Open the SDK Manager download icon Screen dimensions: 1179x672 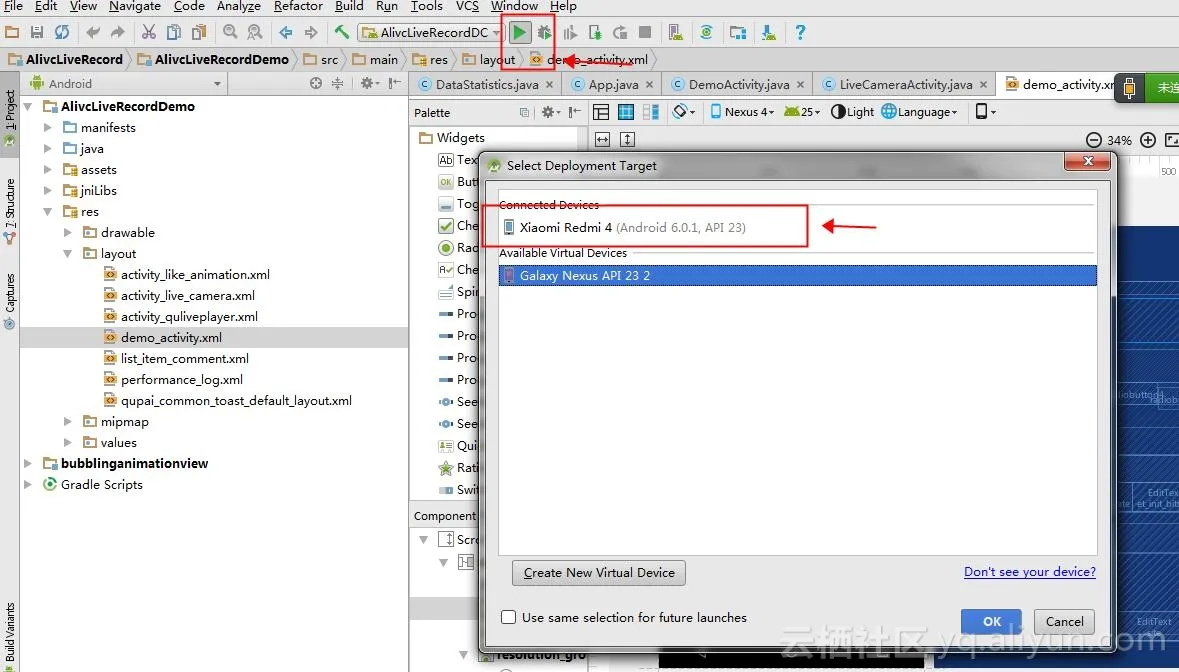(768, 32)
